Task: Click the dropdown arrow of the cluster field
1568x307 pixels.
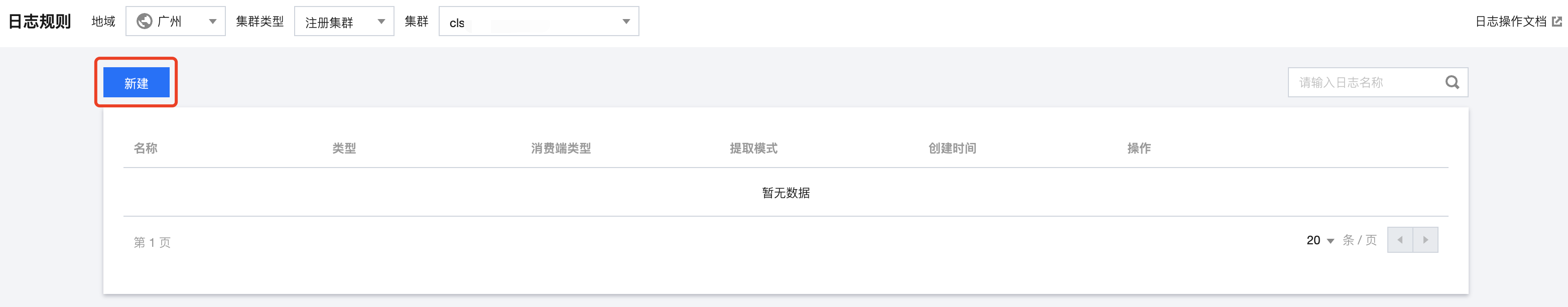Action: point(626,21)
